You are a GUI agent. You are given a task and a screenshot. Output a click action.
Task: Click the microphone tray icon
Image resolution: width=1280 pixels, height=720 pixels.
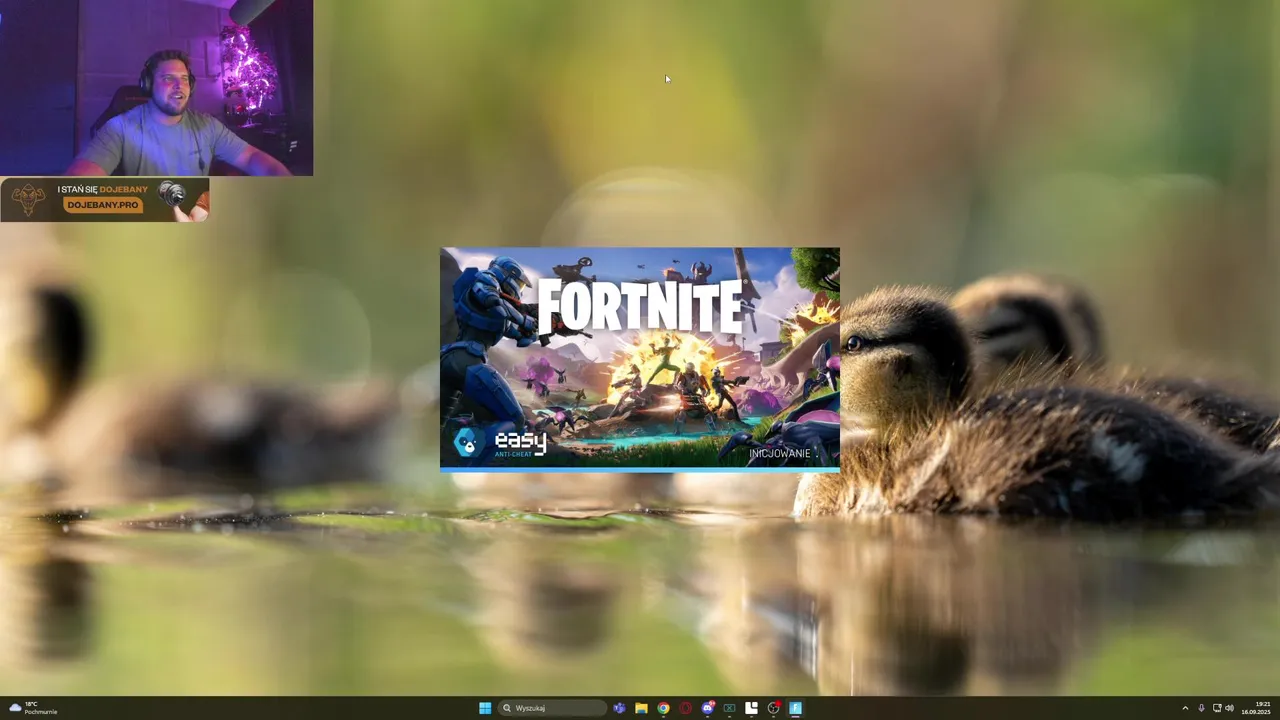coord(1201,708)
